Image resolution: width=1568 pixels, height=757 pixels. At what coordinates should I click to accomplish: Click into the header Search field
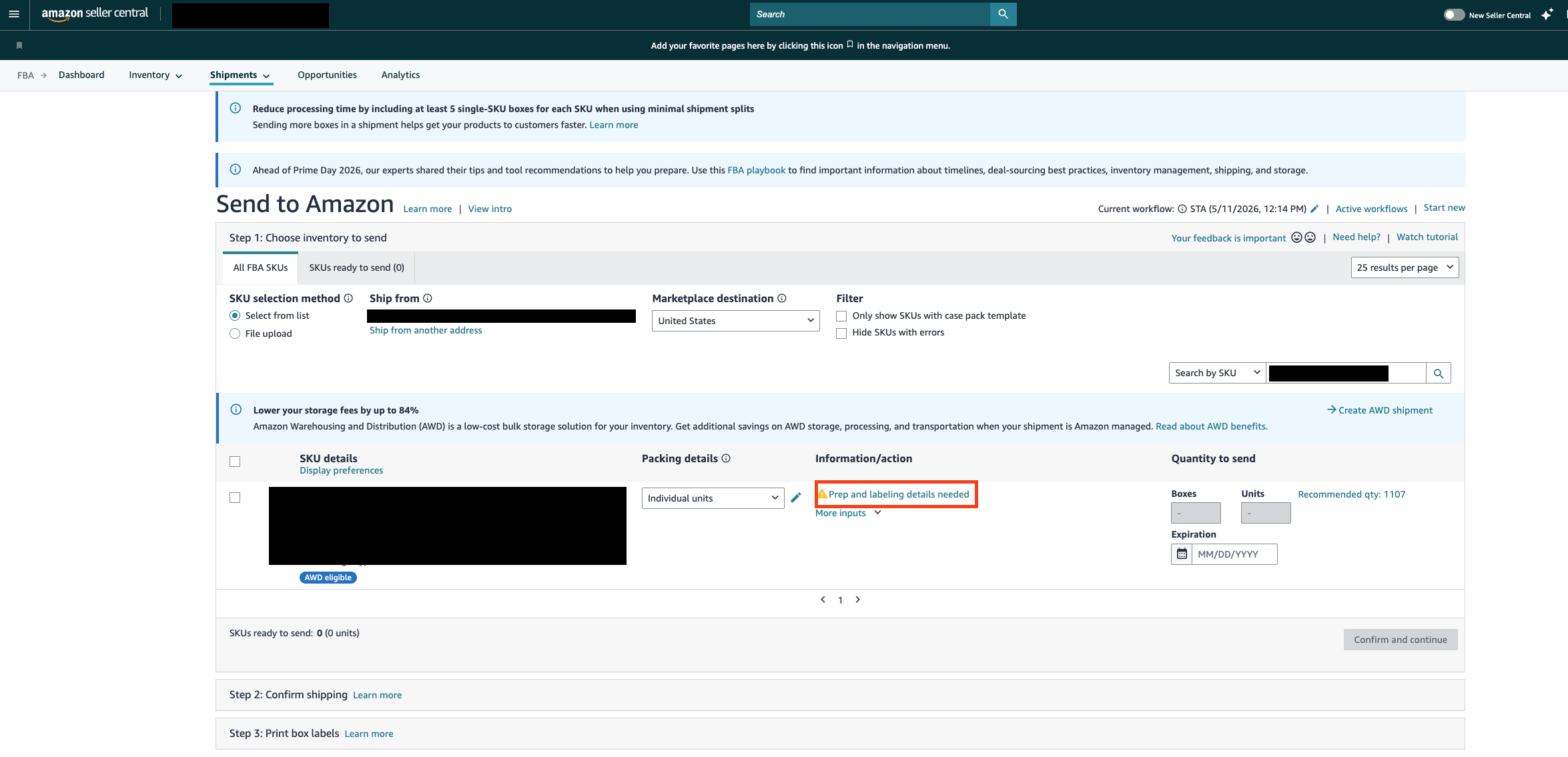tap(870, 14)
